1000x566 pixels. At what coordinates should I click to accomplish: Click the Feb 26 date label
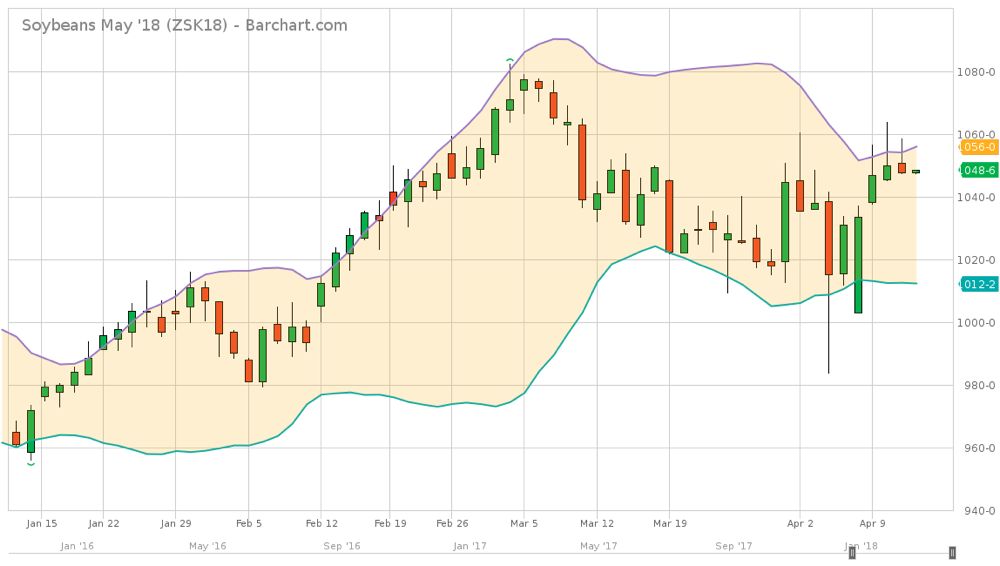point(452,524)
